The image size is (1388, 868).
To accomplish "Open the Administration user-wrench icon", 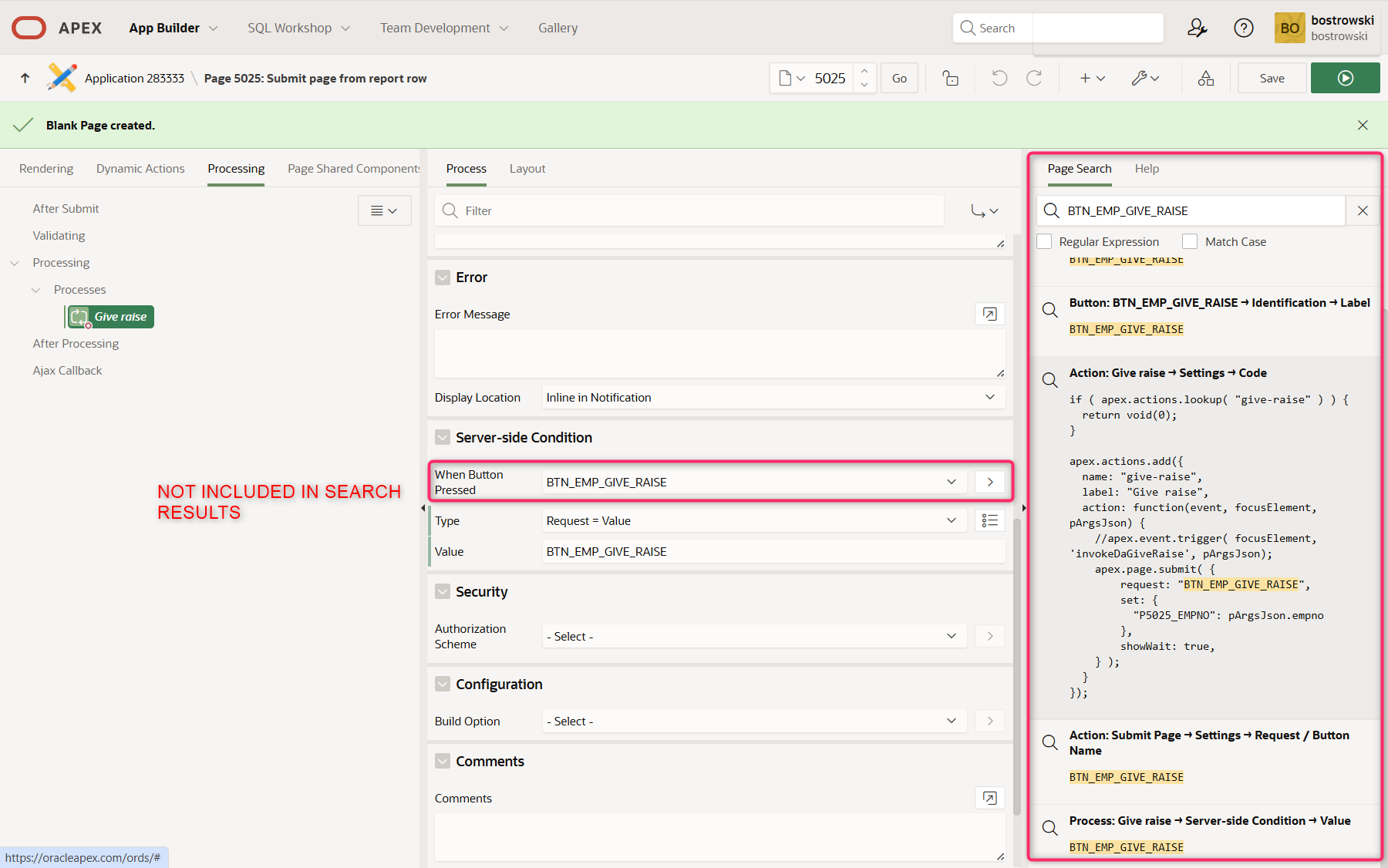I will click(x=1197, y=28).
